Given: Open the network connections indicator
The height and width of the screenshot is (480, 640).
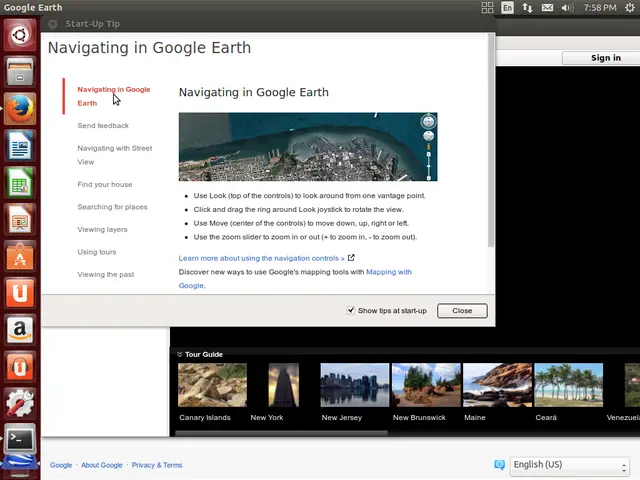Looking at the screenshot, I should click(527, 7).
